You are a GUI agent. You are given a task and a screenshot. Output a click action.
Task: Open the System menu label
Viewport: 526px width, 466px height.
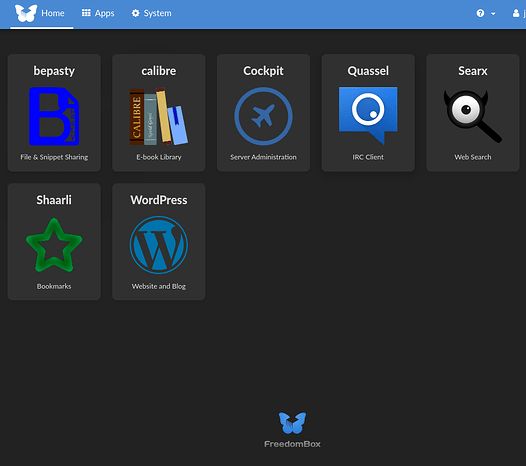click(157, 13)
